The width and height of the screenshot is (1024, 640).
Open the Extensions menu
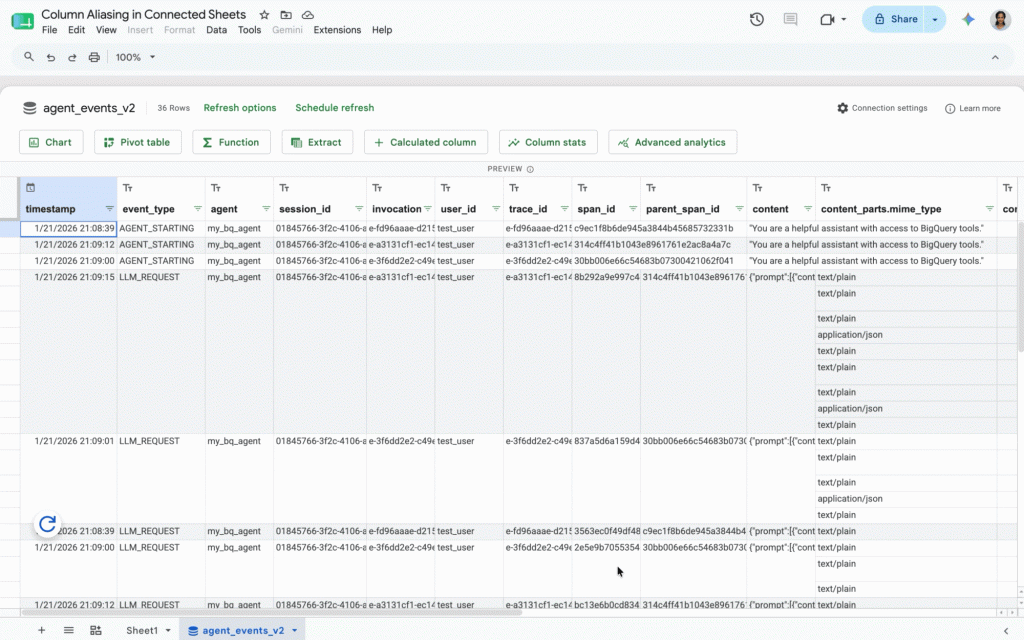[337, 30]
